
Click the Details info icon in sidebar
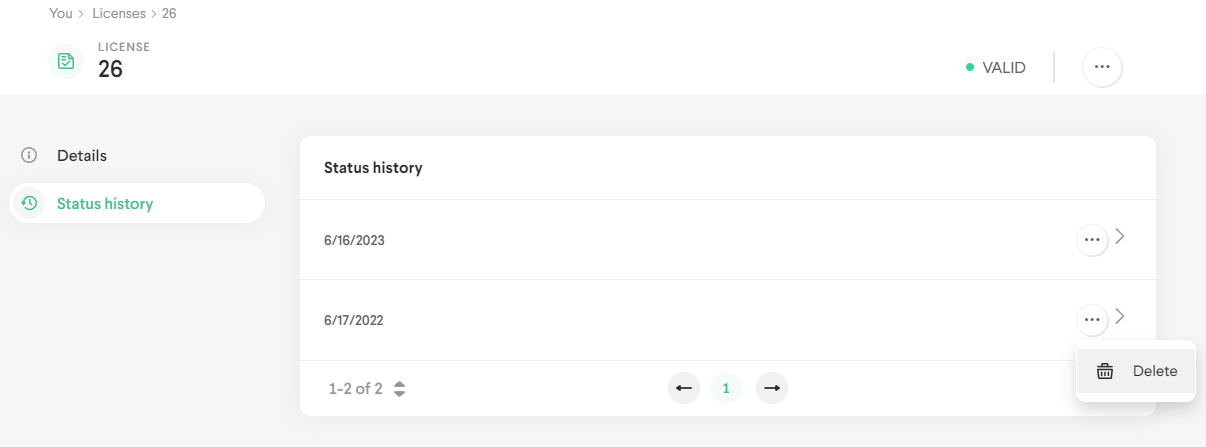[x=29, y=156]
